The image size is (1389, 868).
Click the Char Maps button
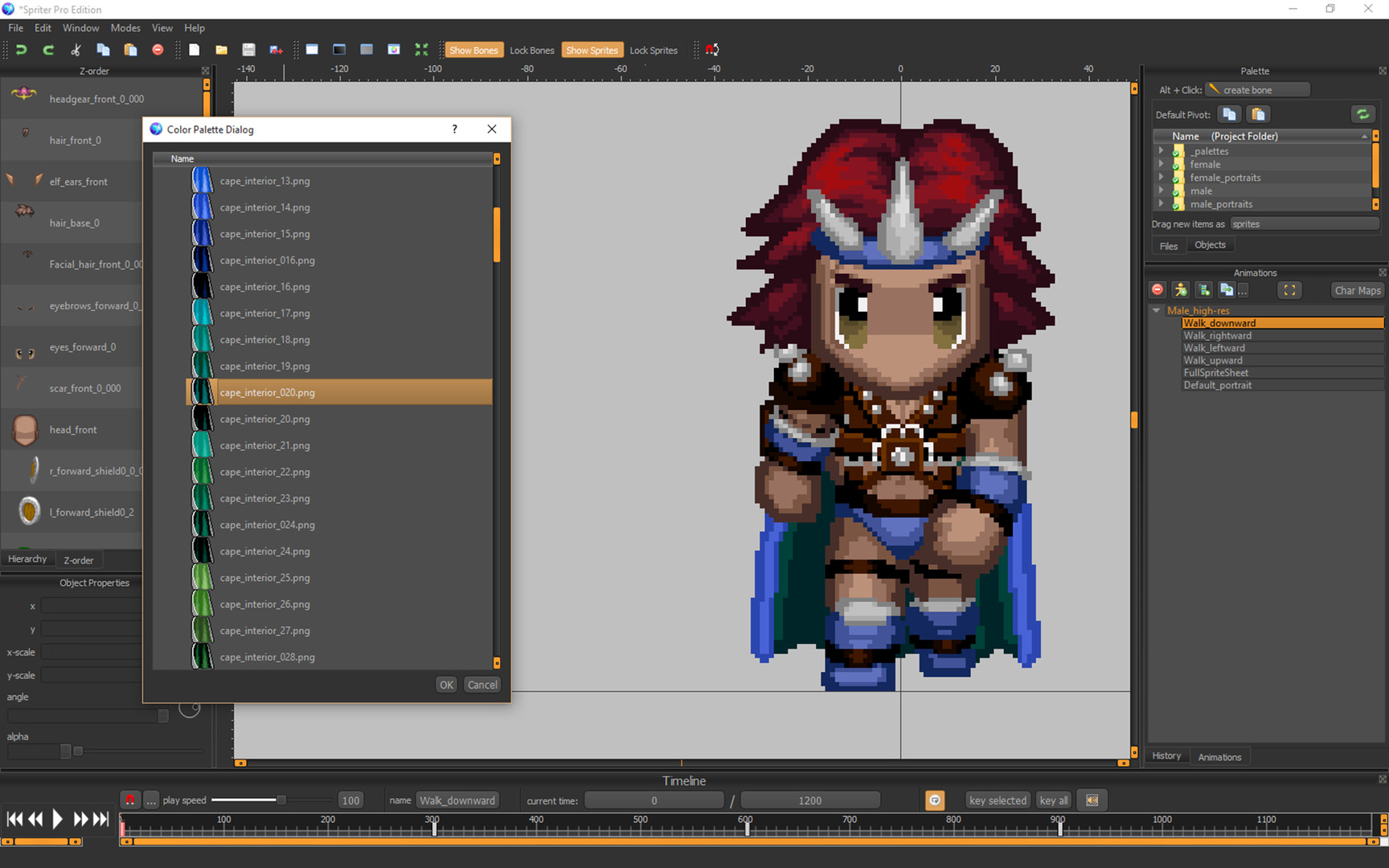1357,290
